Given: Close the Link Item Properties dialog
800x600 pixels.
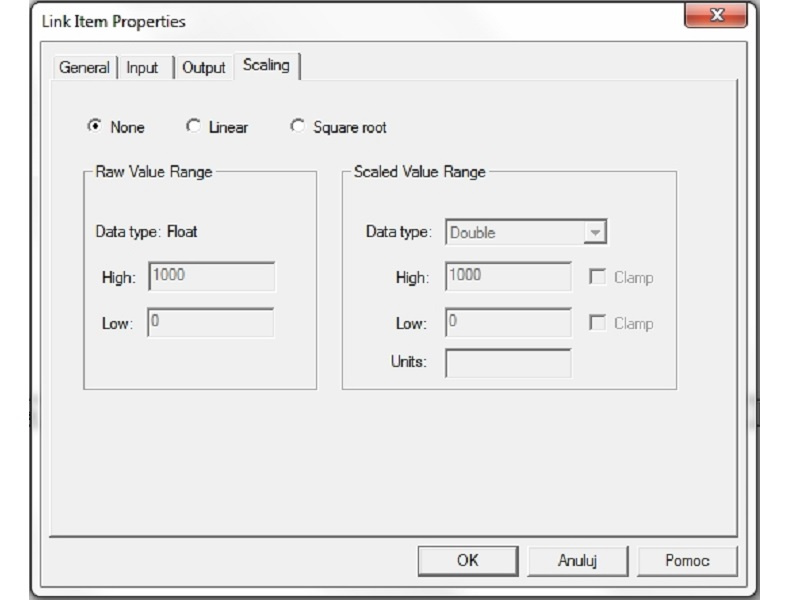Looking at the screenshot, I should pos(715,17).
